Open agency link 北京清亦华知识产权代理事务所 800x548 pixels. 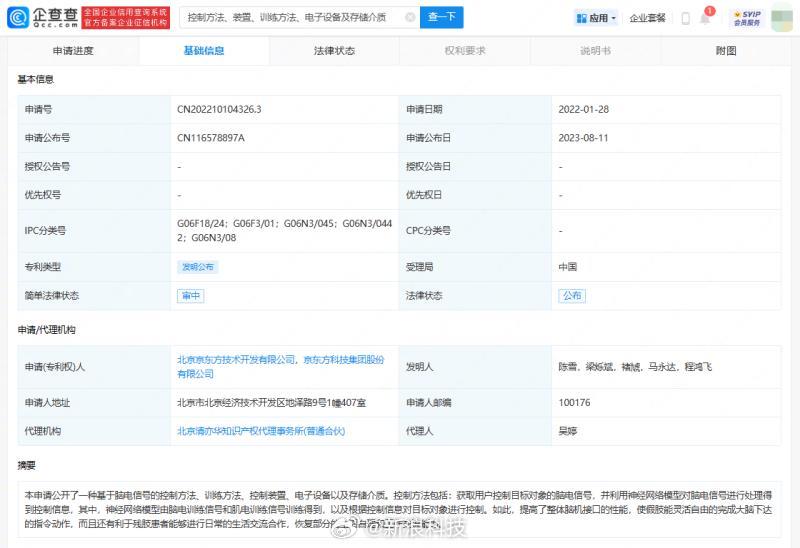[261, 431]
